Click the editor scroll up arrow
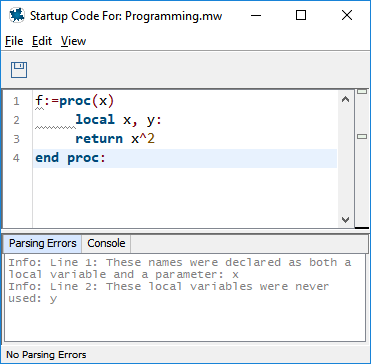Screen dimensions: 371x364 click(x=346, y=99)
